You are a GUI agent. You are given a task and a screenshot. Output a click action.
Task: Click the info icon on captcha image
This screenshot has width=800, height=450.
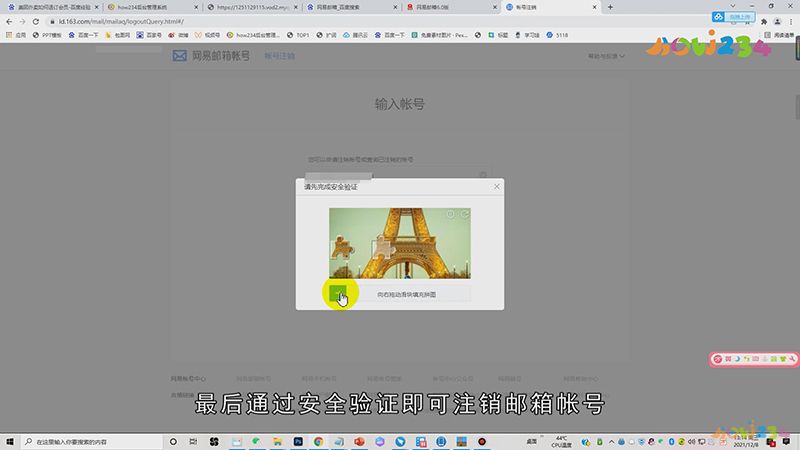[451, 214]
